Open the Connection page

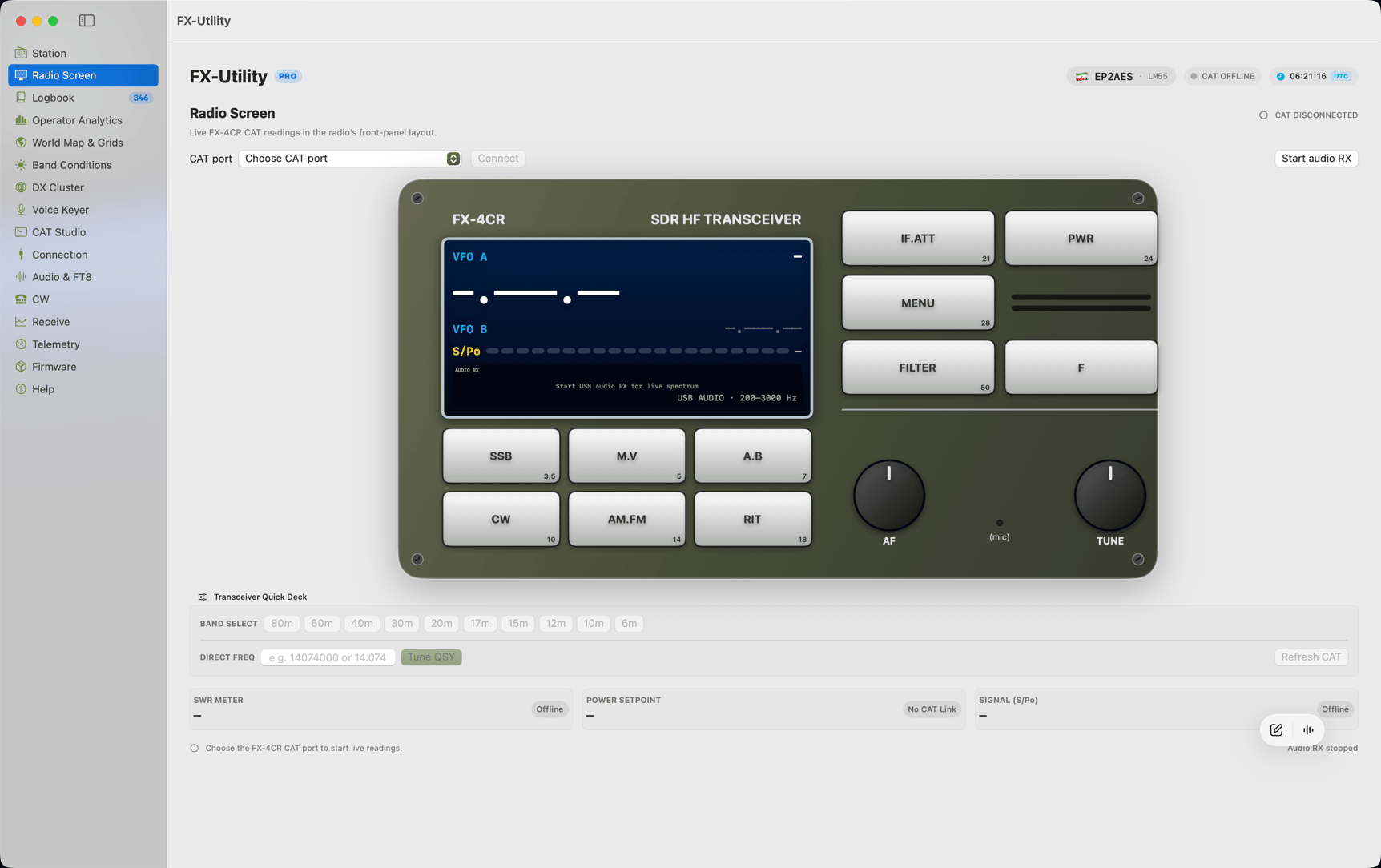point(83,255)
